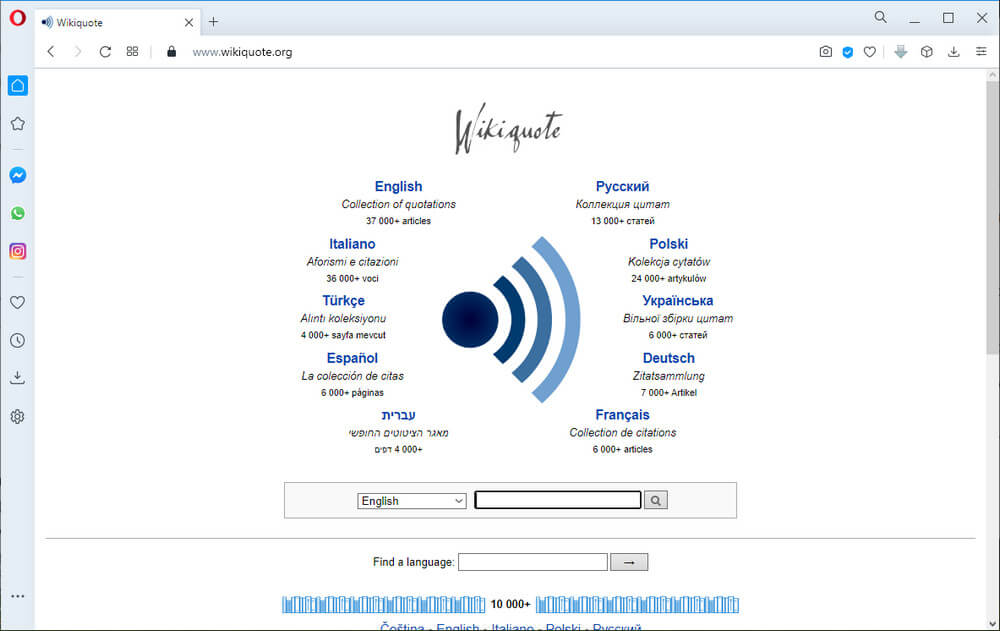This screenshot has width=1000, height=631.
Task: Open the Español Wikiquote link
Action: click(352, 358)
